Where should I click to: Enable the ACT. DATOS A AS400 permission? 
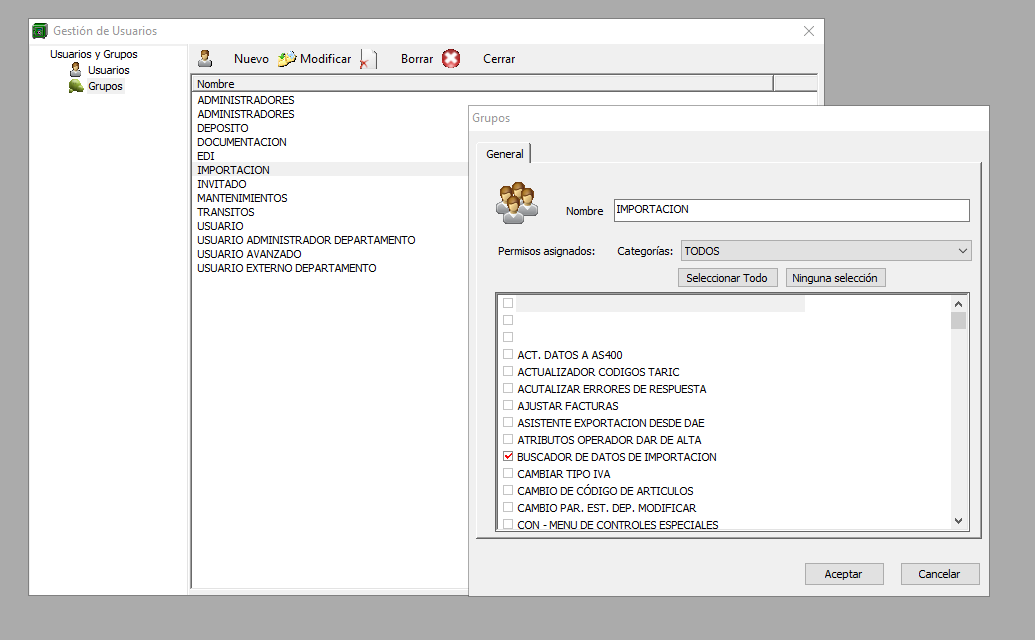[508, 355]
